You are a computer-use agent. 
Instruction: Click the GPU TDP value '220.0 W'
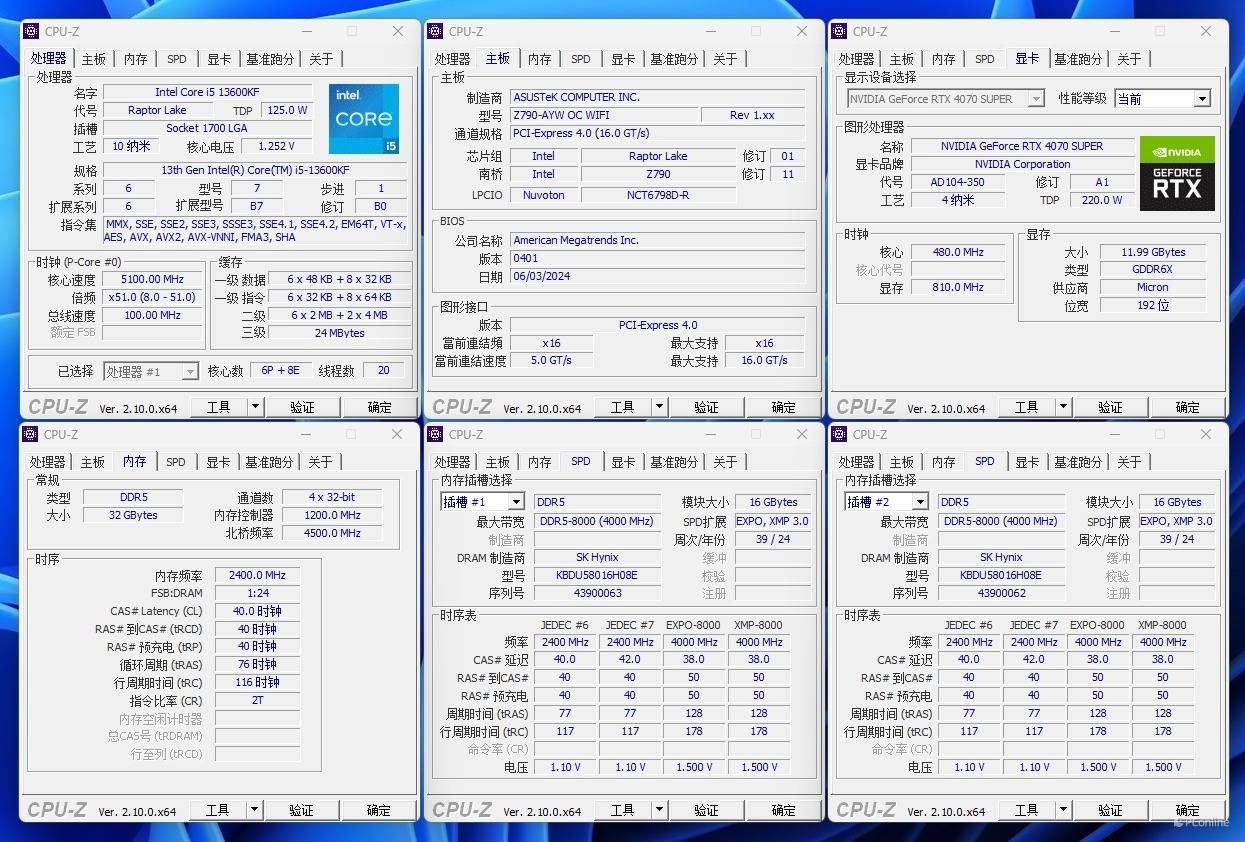coord(1102,200)
